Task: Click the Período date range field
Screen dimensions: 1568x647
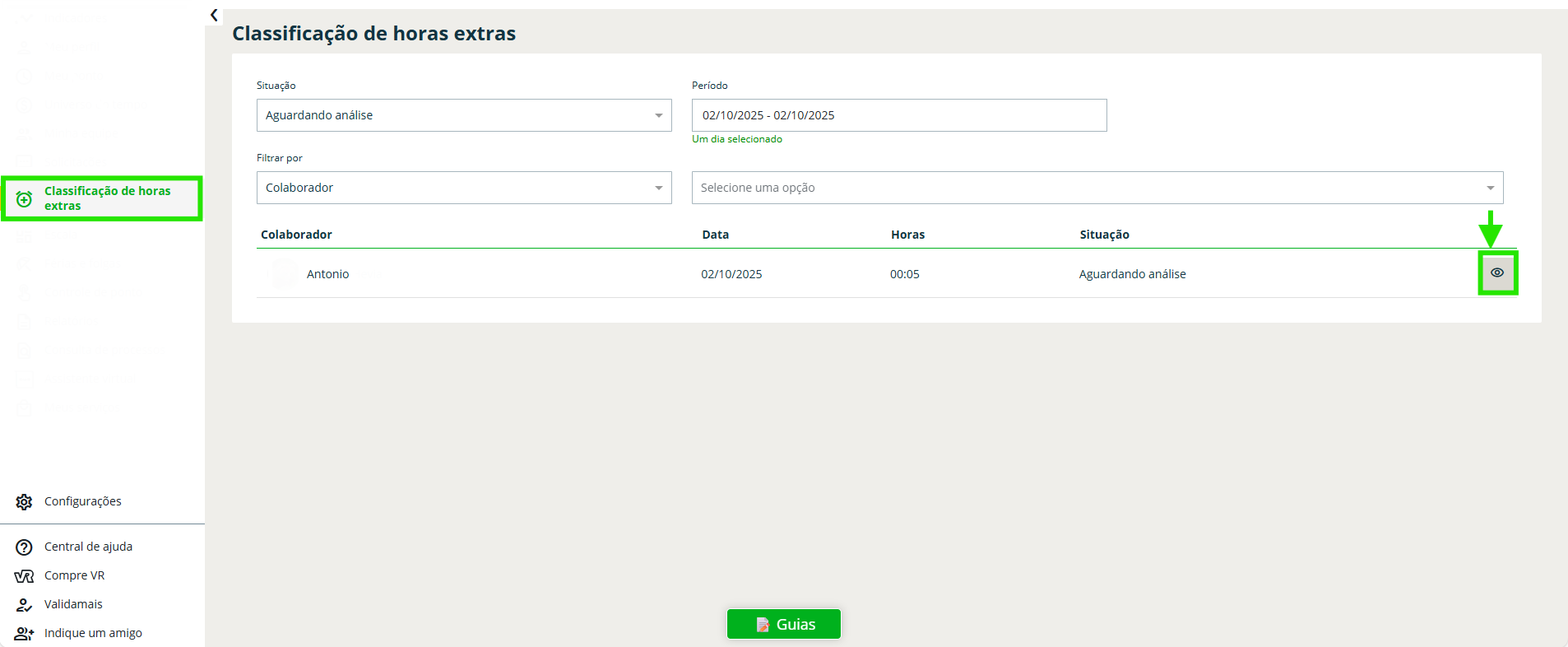Action: coord(898,115)
